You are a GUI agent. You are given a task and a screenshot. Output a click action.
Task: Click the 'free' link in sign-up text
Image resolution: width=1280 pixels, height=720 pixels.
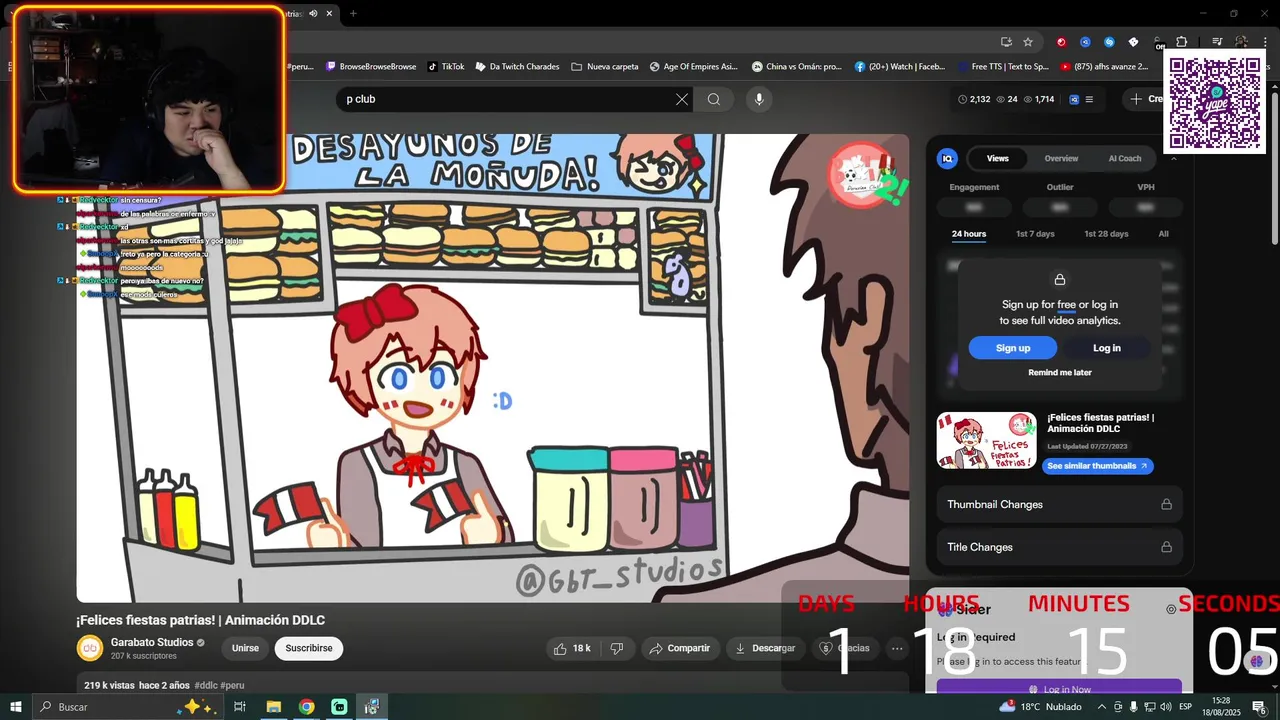click(1067, 305)
